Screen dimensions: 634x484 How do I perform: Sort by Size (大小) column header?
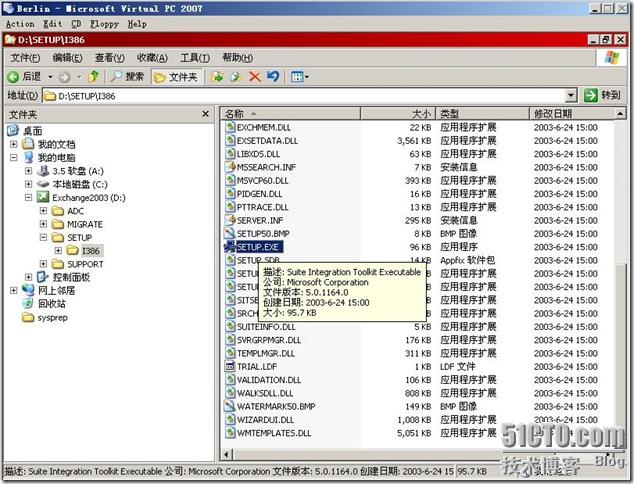pos(397,114)
